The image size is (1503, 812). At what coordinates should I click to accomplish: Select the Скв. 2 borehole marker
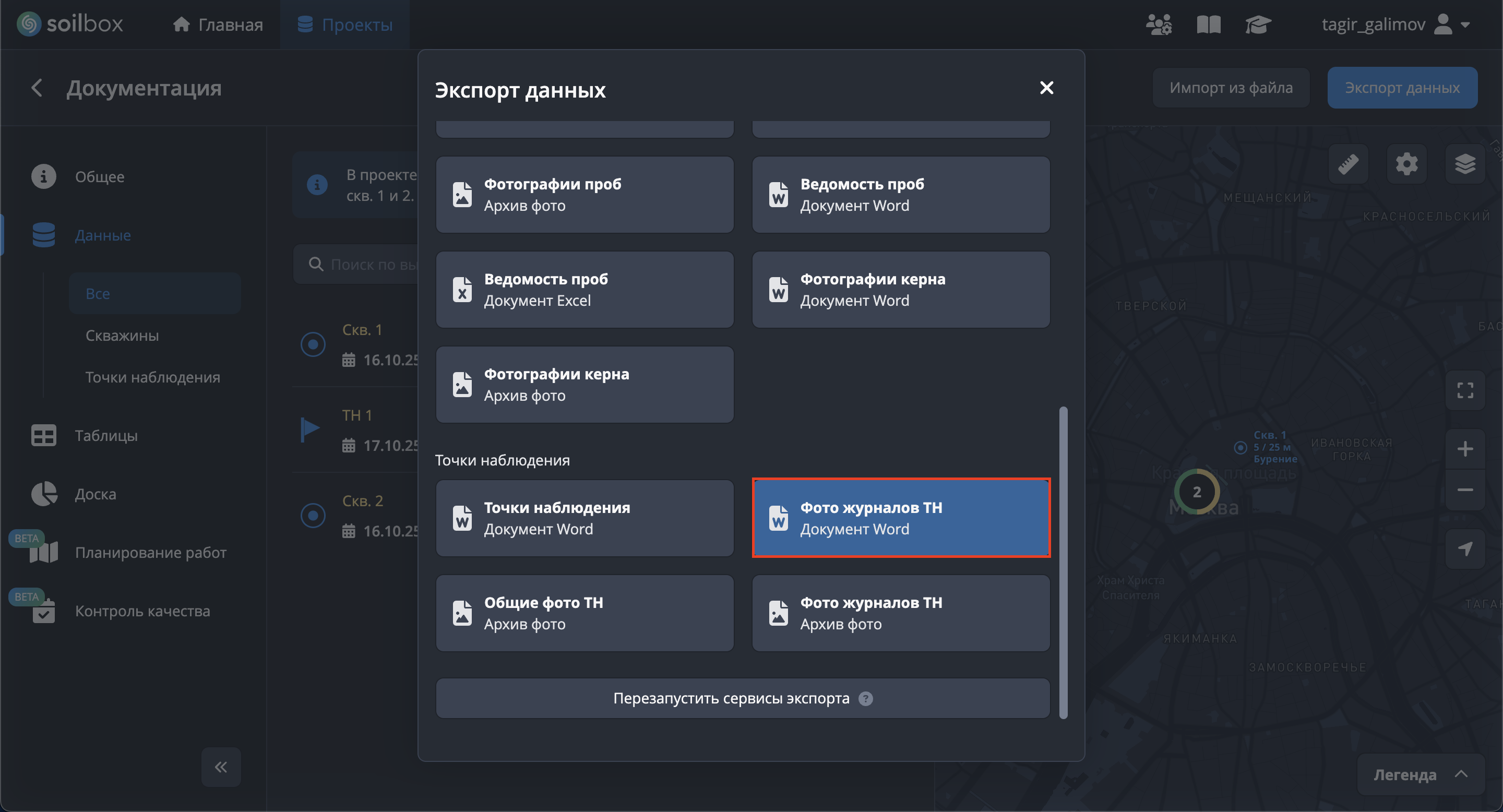(313, 516)
